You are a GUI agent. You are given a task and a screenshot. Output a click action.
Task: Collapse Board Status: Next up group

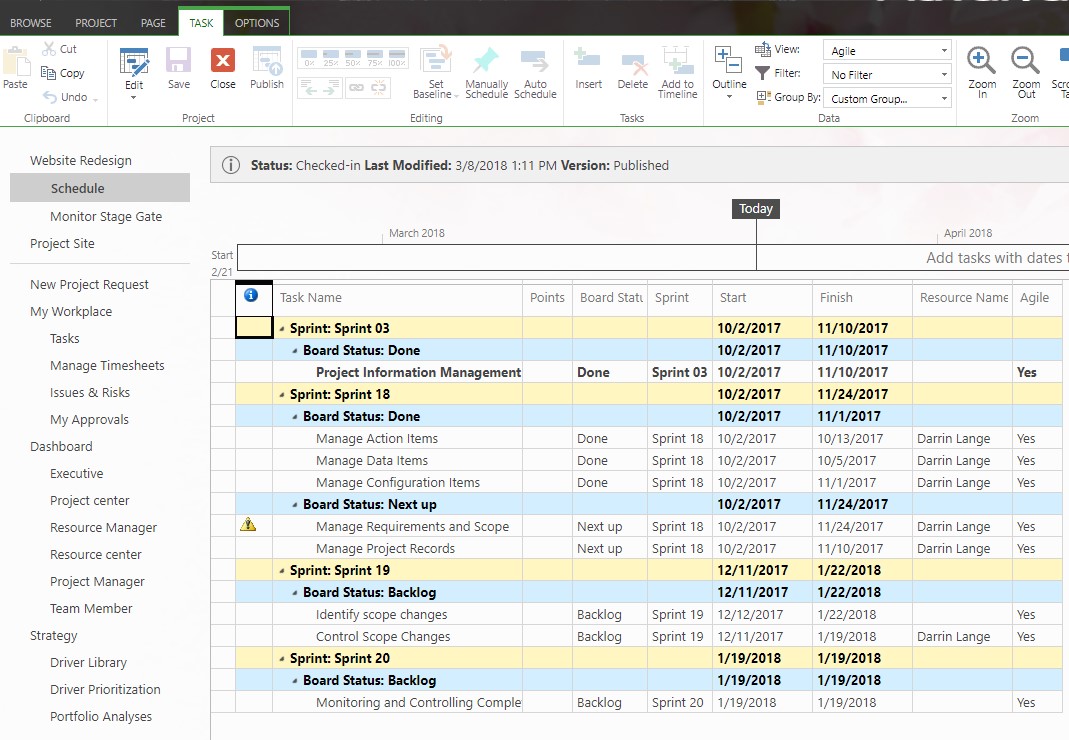click(x=295, y=505)
